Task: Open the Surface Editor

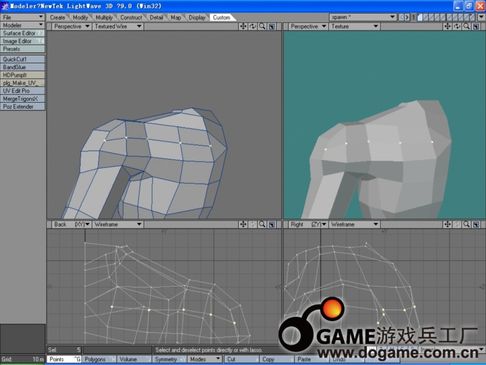Action: coord(22,33)
